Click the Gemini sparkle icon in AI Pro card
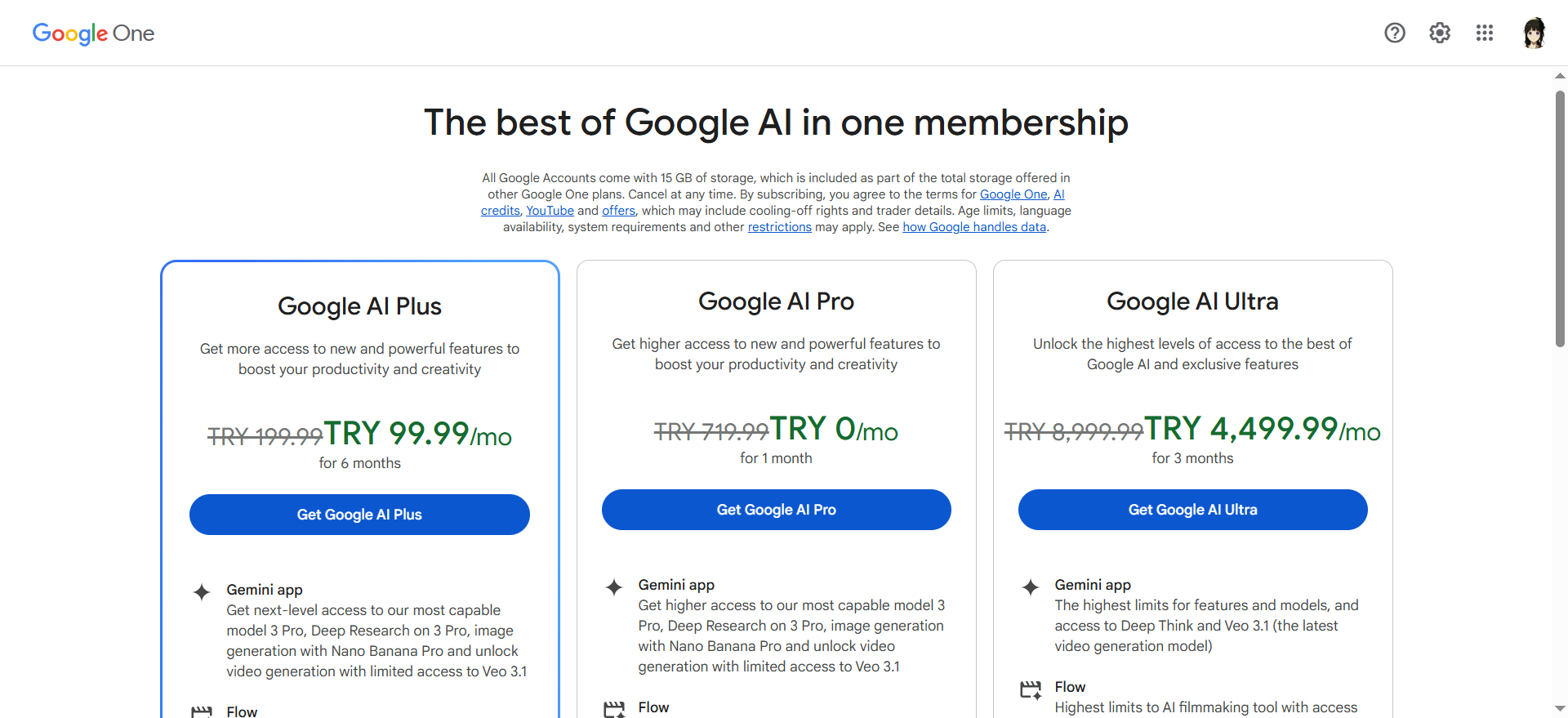The height and width of the screenshot is (718, 1568). 614,587
